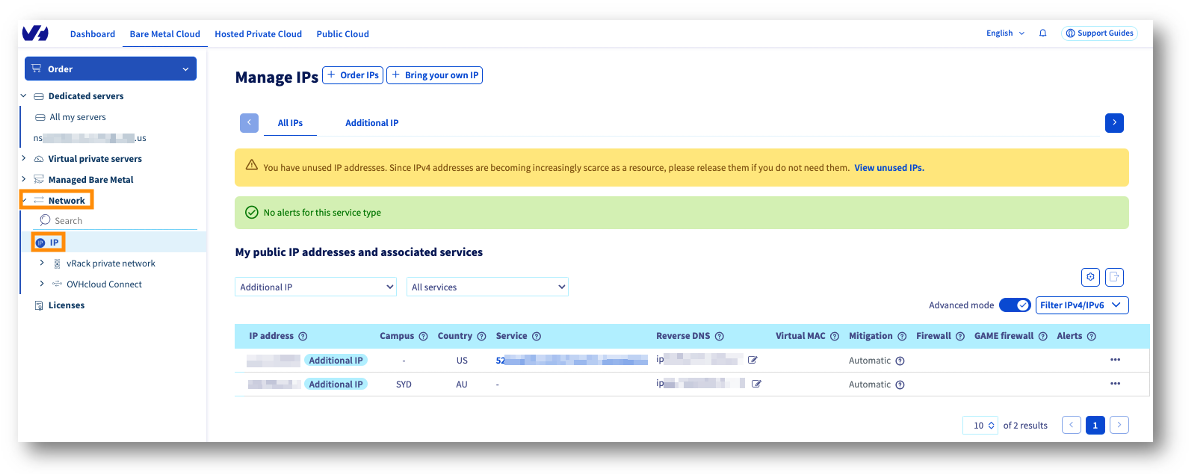The image size is (1189, 474).
Task: Open the English language selector
Action: point(1005,33)
